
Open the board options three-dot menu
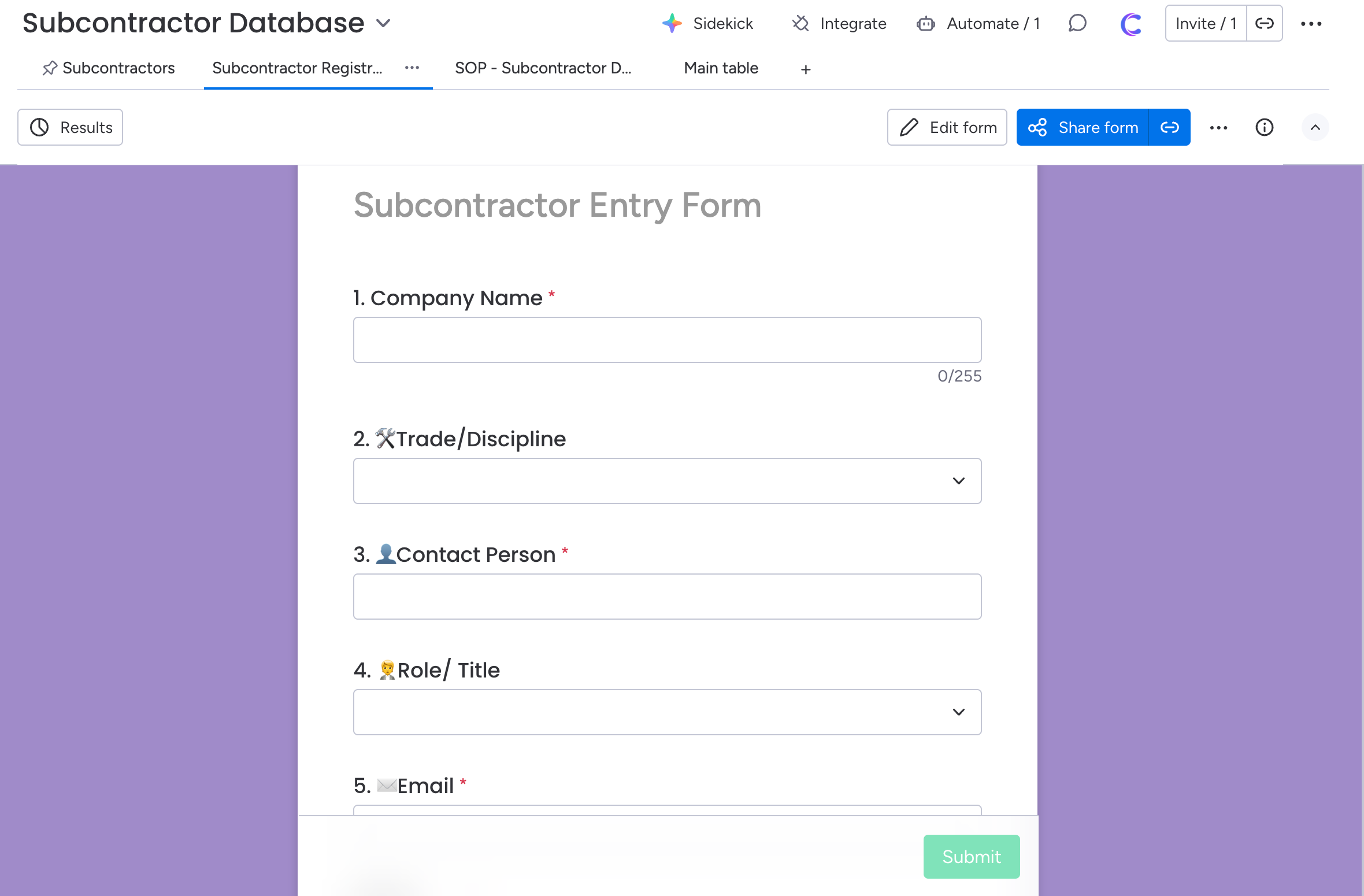coord(1311,24)
